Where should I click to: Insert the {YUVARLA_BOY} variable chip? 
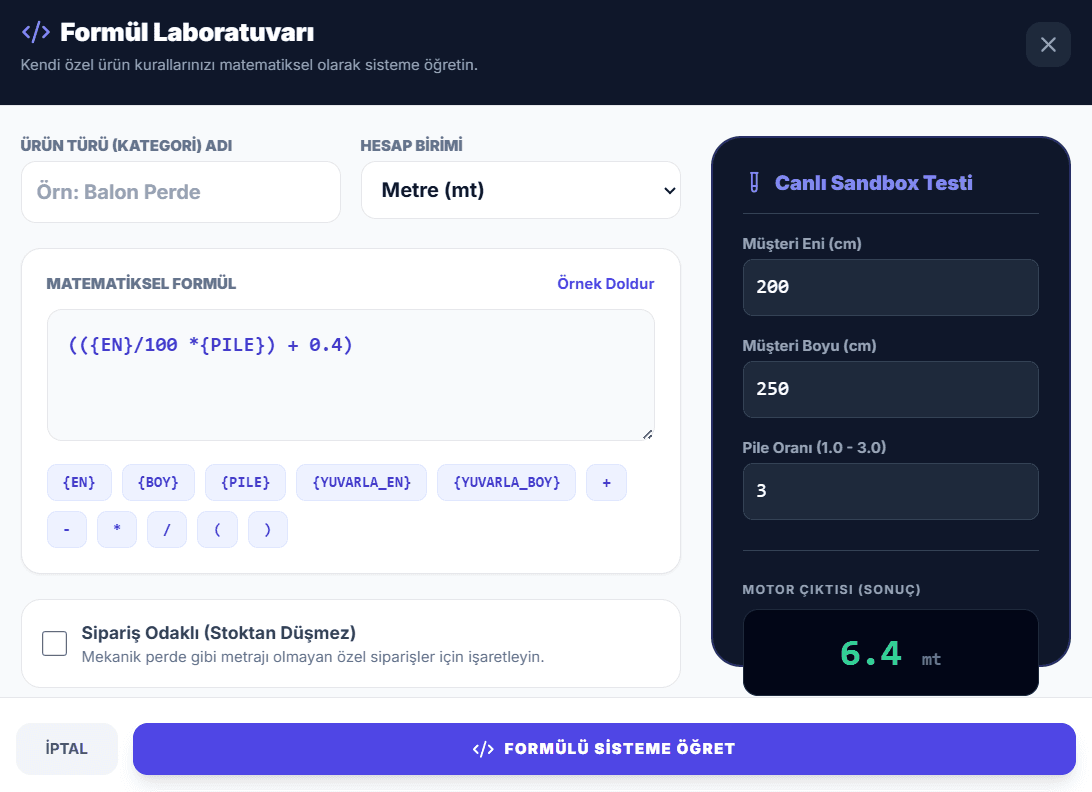tap(506, 482)
